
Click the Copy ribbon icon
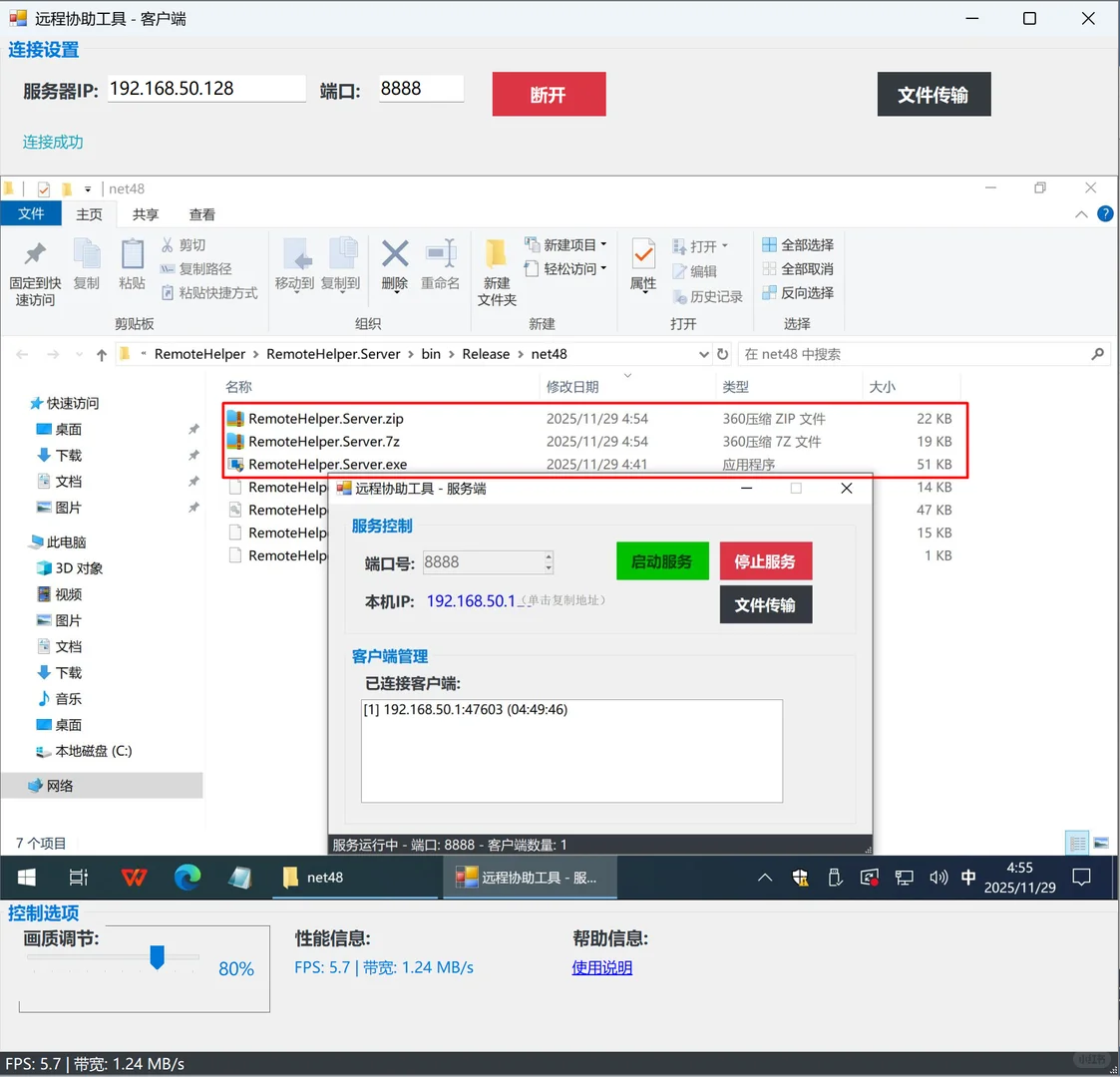[x=87, y=254]
